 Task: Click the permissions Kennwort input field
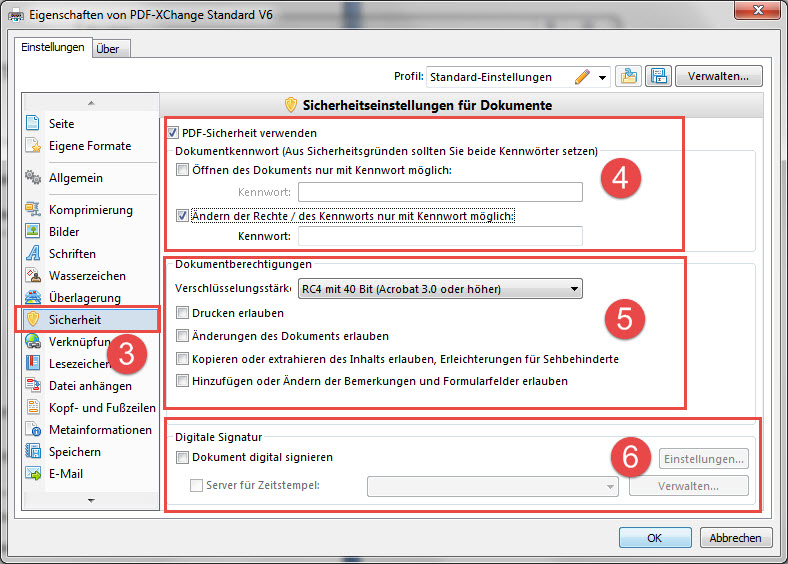pos(440,236)
